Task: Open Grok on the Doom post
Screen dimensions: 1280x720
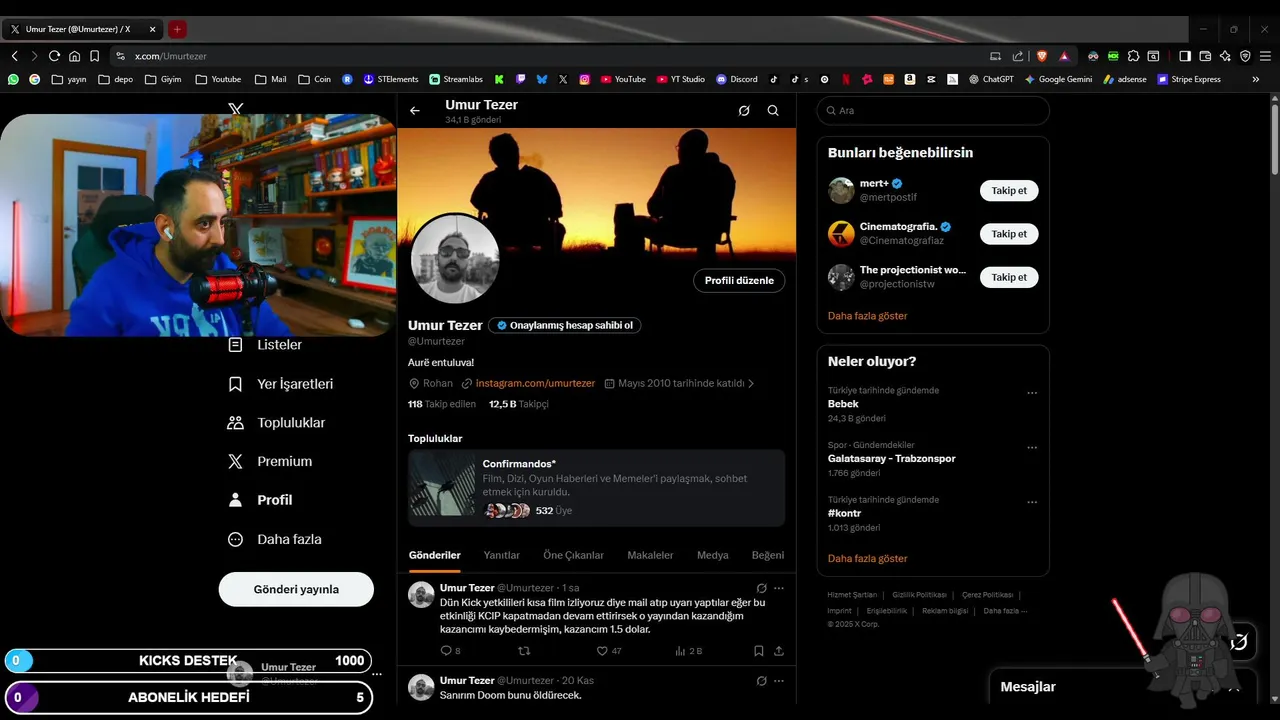Action: tap(762, 681)
